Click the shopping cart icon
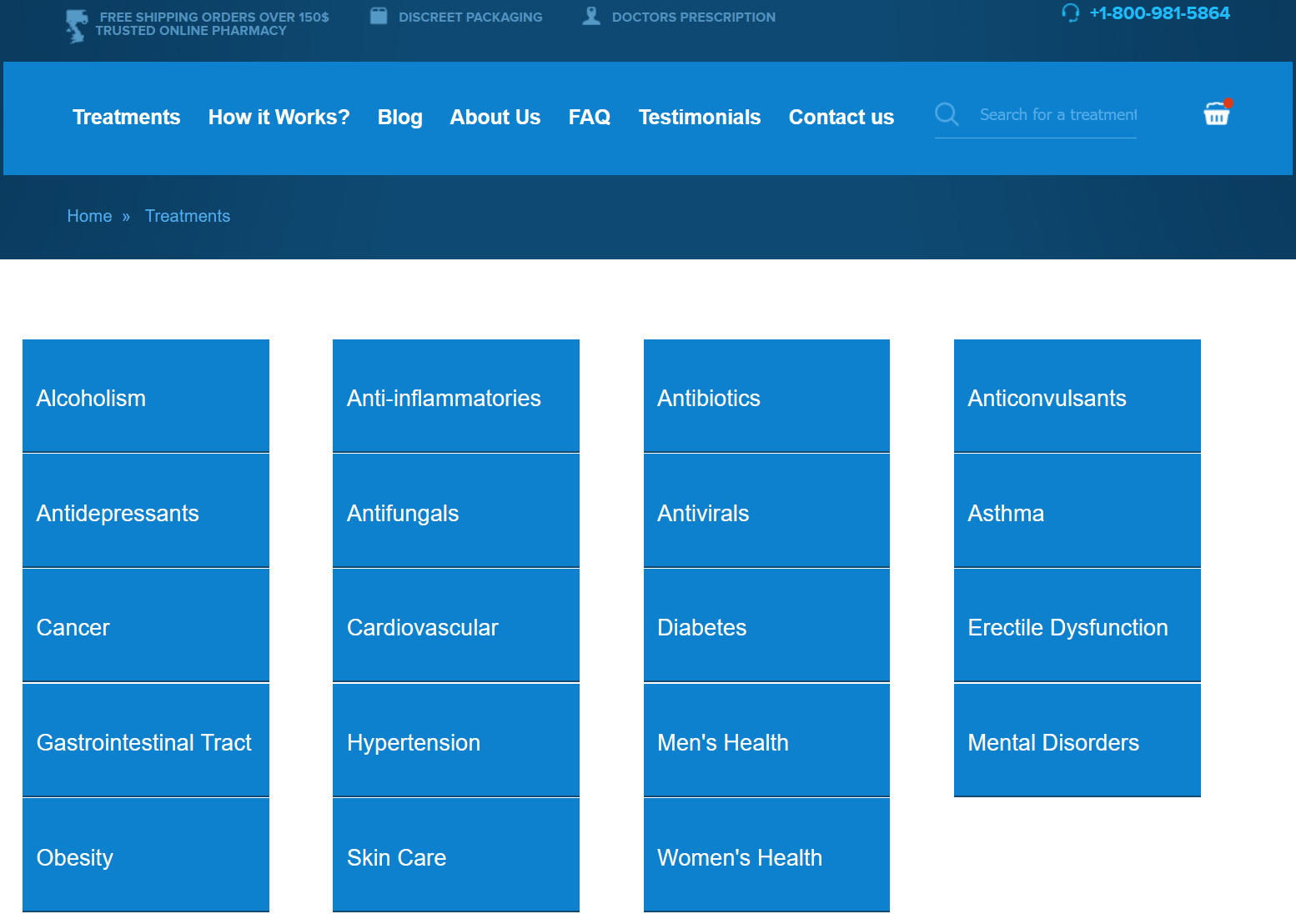The height and width of the screenshot is (924, 1296). (1216, 114)
